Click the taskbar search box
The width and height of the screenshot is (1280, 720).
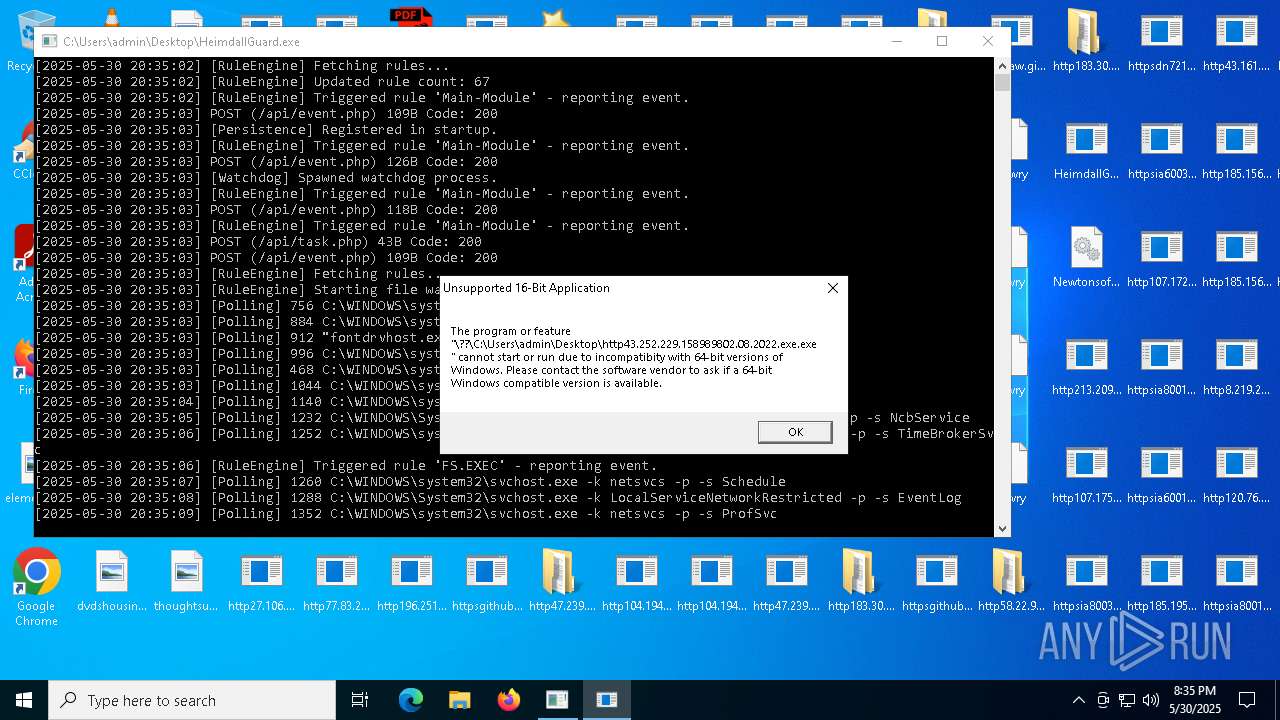tap(192, 700)
